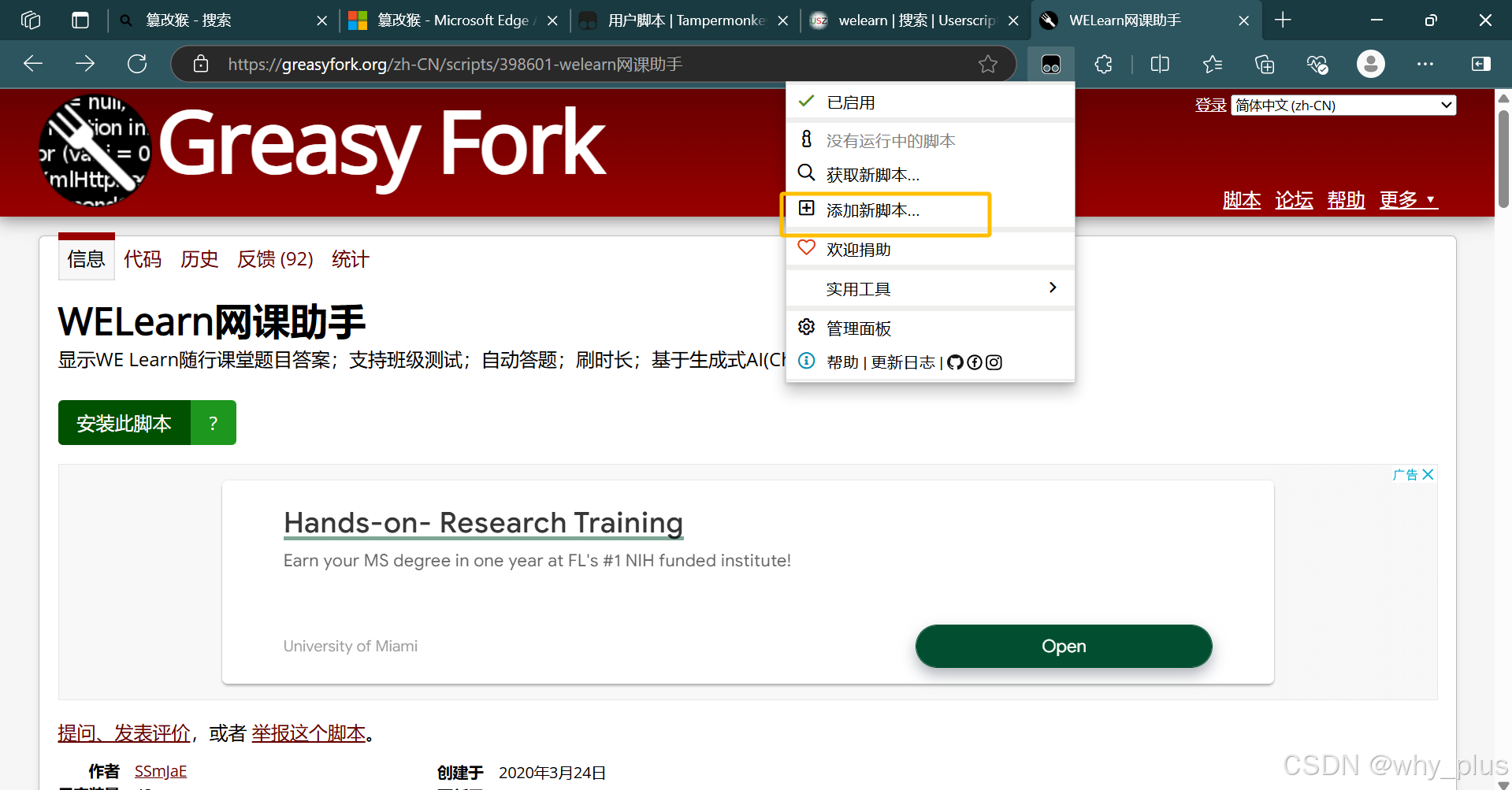Click 举报这个脚本 report link
1512x790 pixels.
[309, 733]
